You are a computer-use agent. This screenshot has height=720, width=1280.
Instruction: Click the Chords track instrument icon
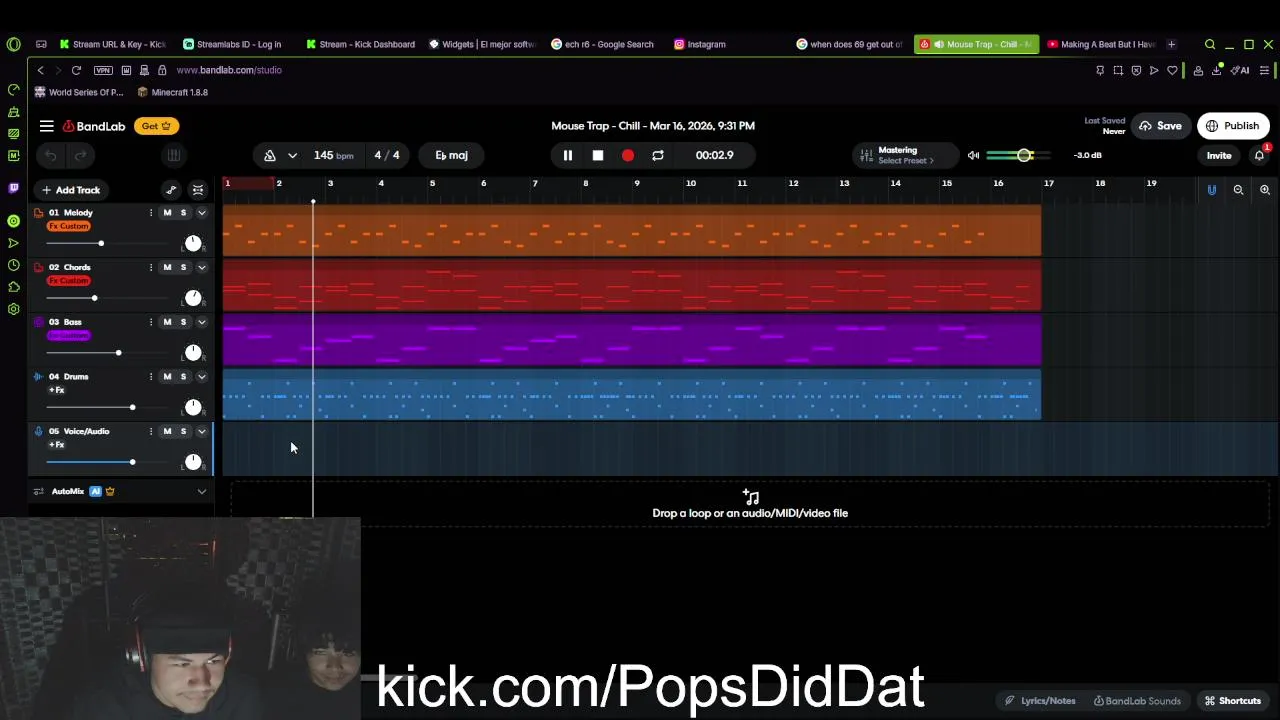click(x=38, y=267)
